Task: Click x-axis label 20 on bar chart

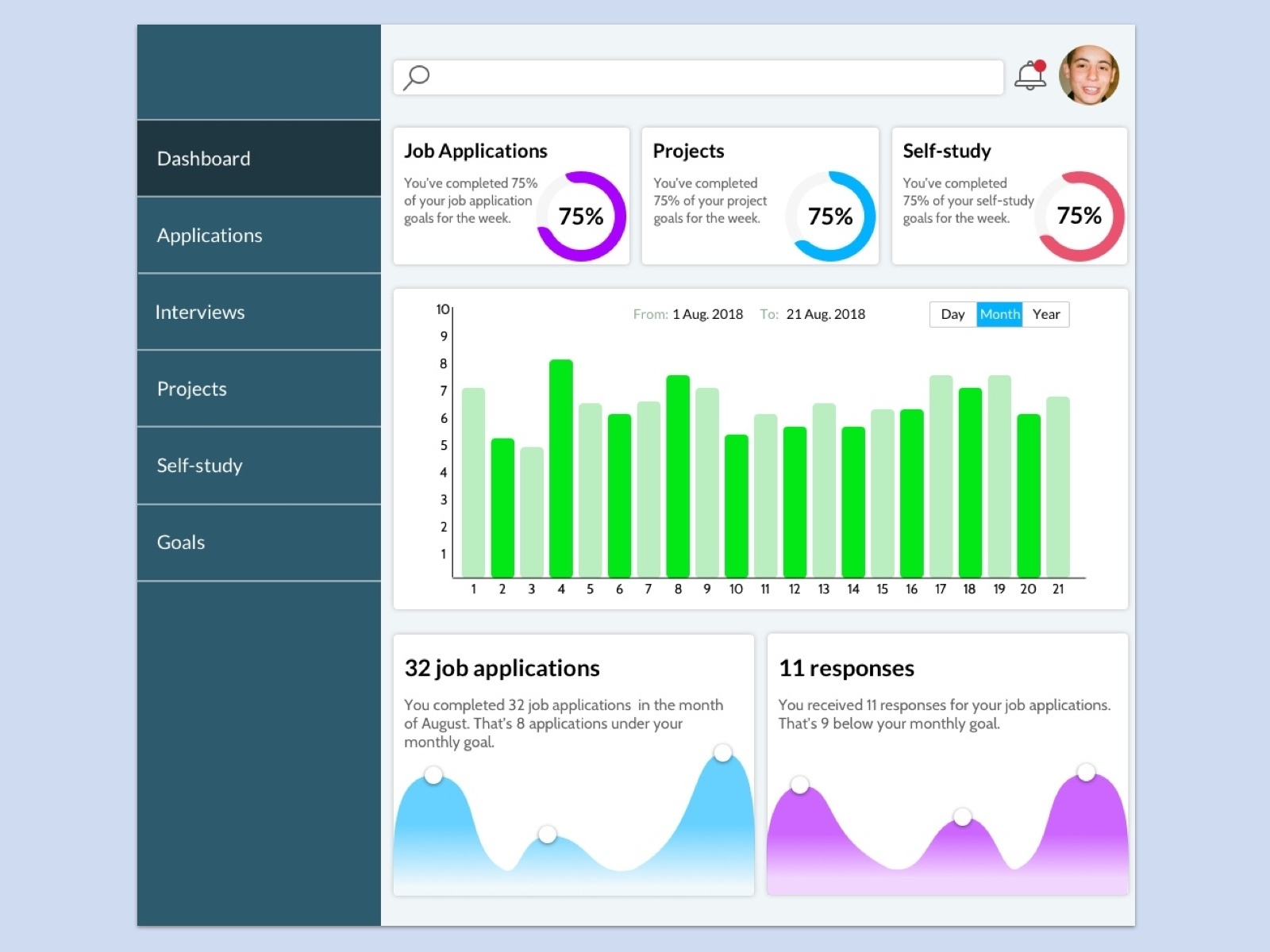Action: (x=1028, y=589)
